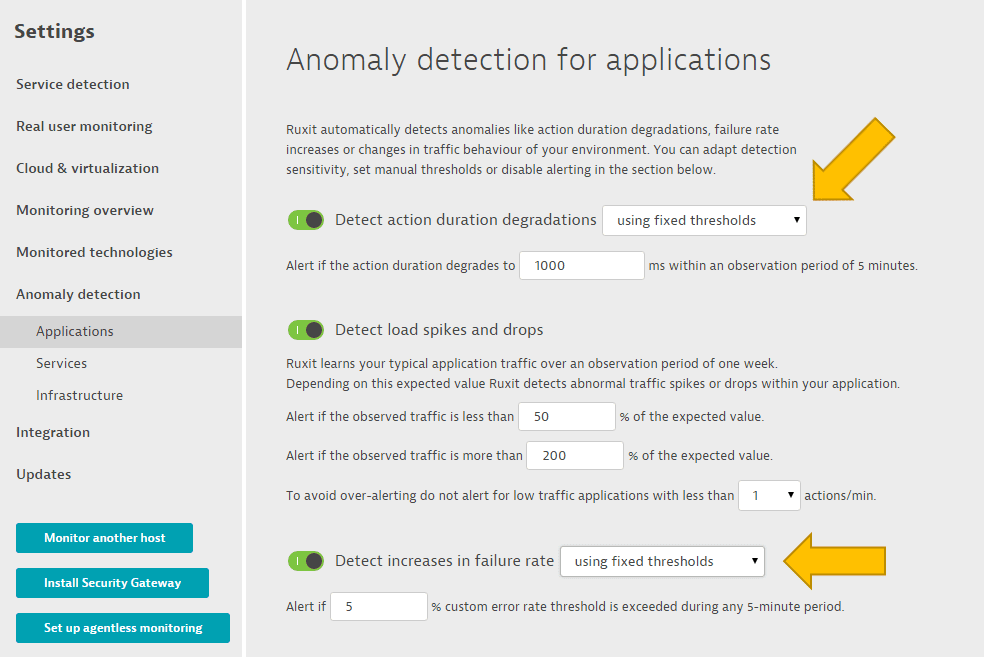Image resolution: width=984 pixels, height=657 pixels.
Task: Toggle Detect action duration degradations switch
Action: 306,220
